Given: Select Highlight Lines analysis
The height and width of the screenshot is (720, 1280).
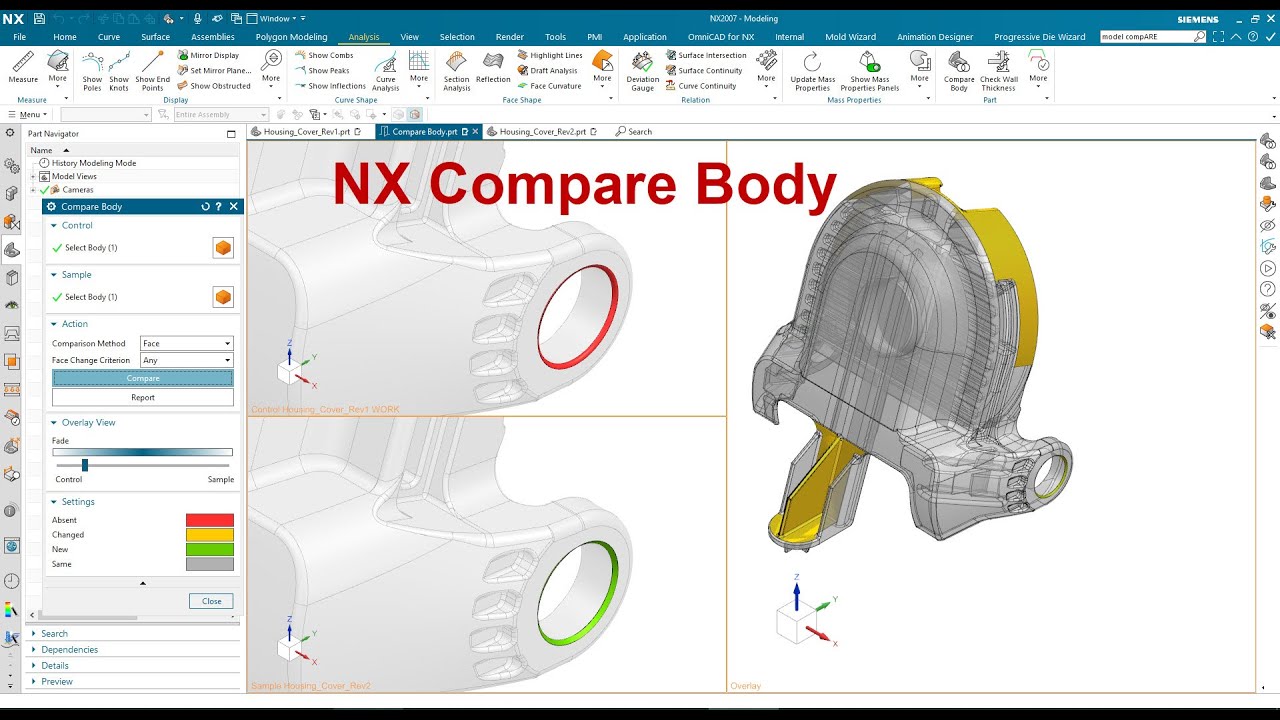Looking at the screenshot, I should 550,56.
